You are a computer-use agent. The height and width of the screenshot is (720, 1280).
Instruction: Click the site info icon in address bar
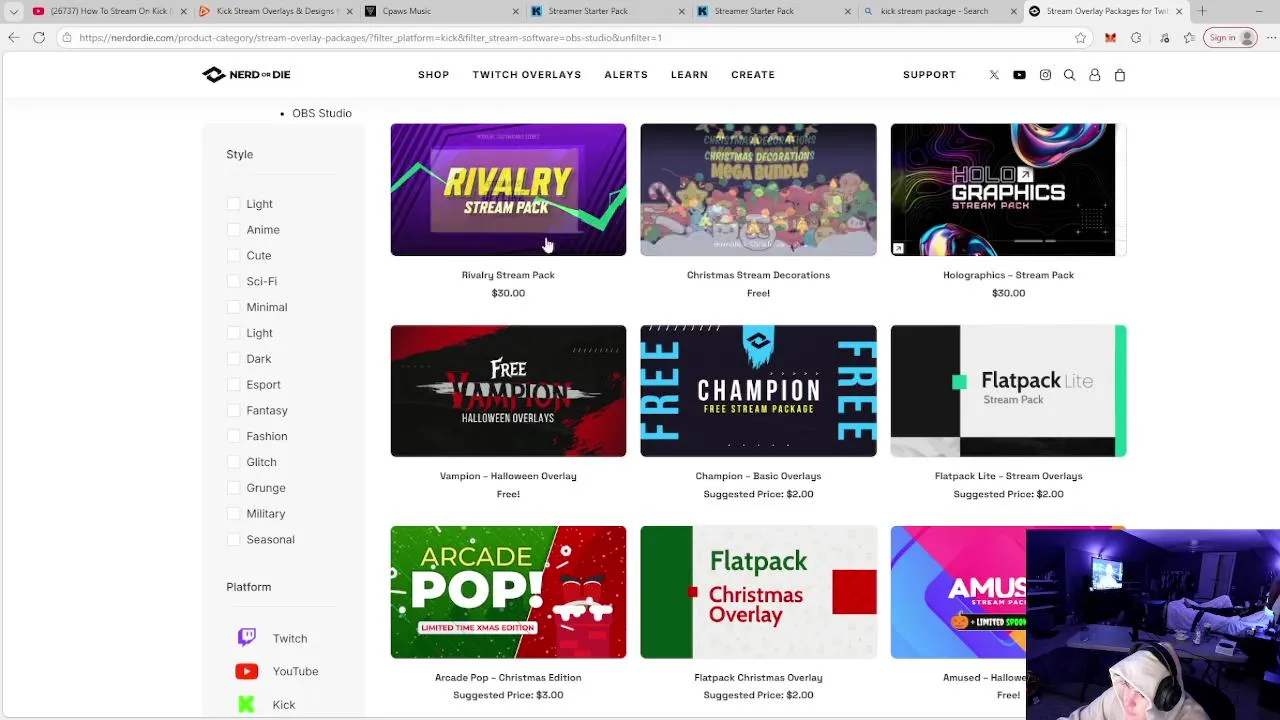pos(67,38)
